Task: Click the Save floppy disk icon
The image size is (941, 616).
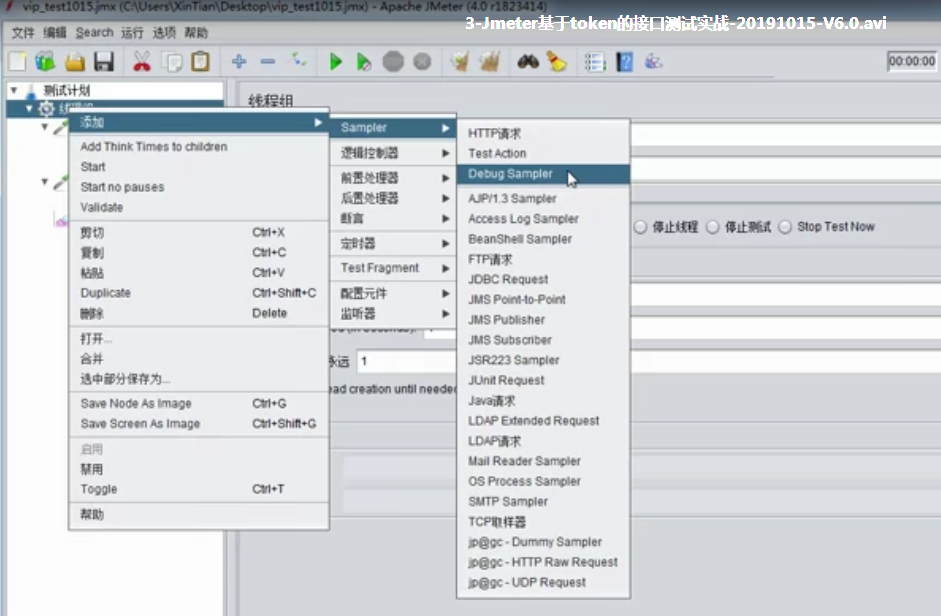Action: pos(104,62)
